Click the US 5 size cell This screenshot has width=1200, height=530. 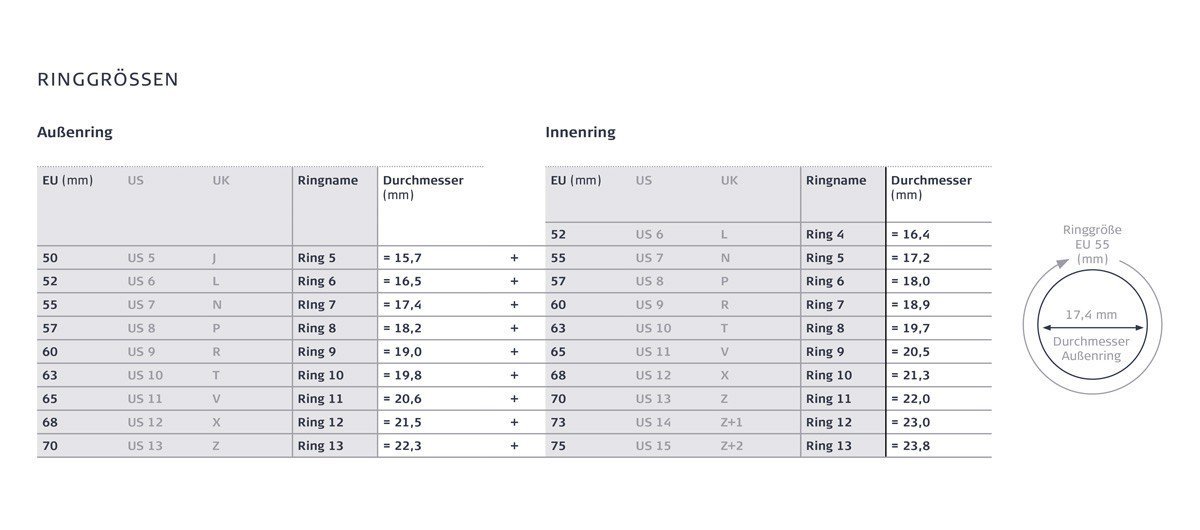141,258
